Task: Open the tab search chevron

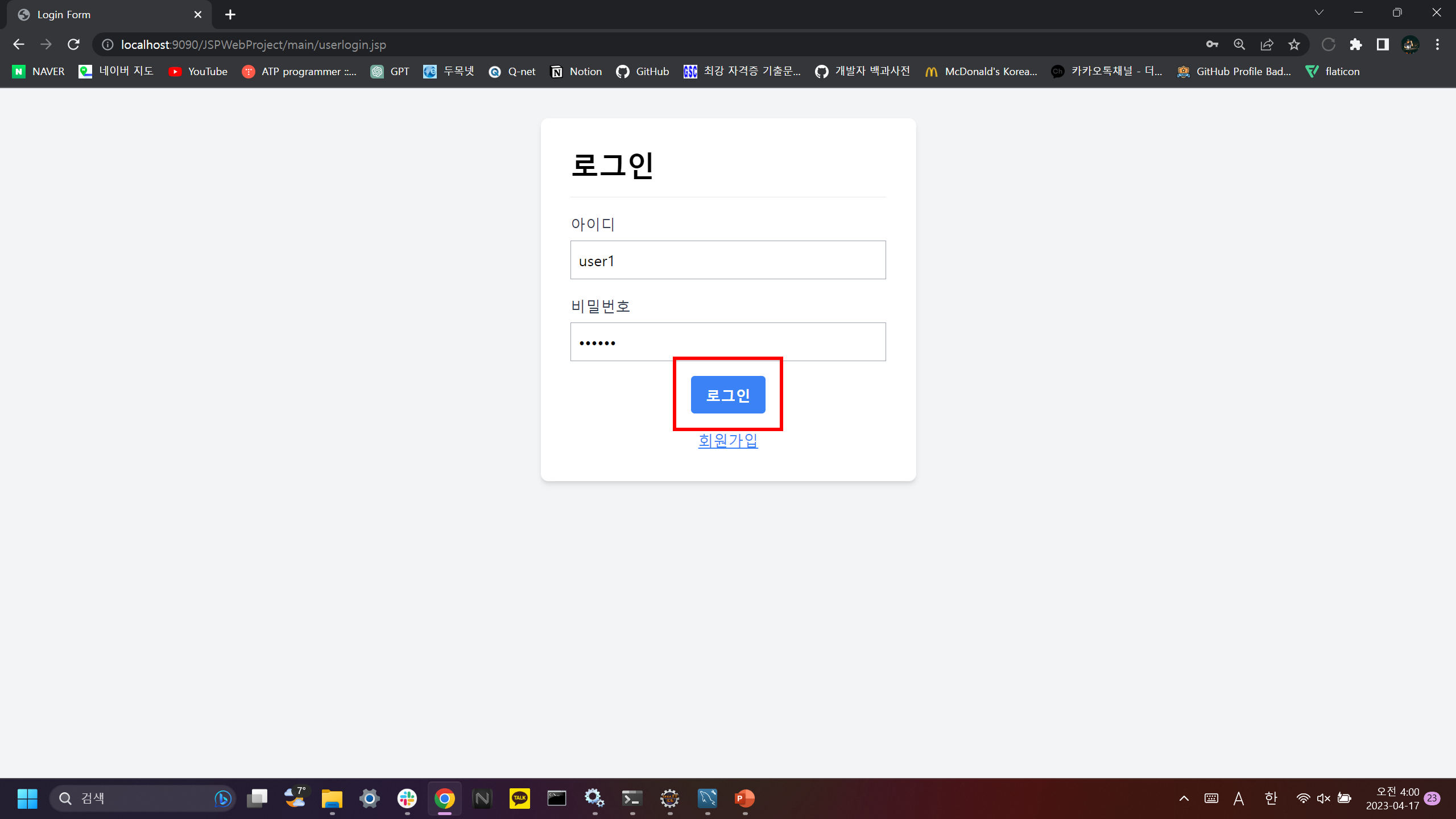Action: tap(1319, 12)
